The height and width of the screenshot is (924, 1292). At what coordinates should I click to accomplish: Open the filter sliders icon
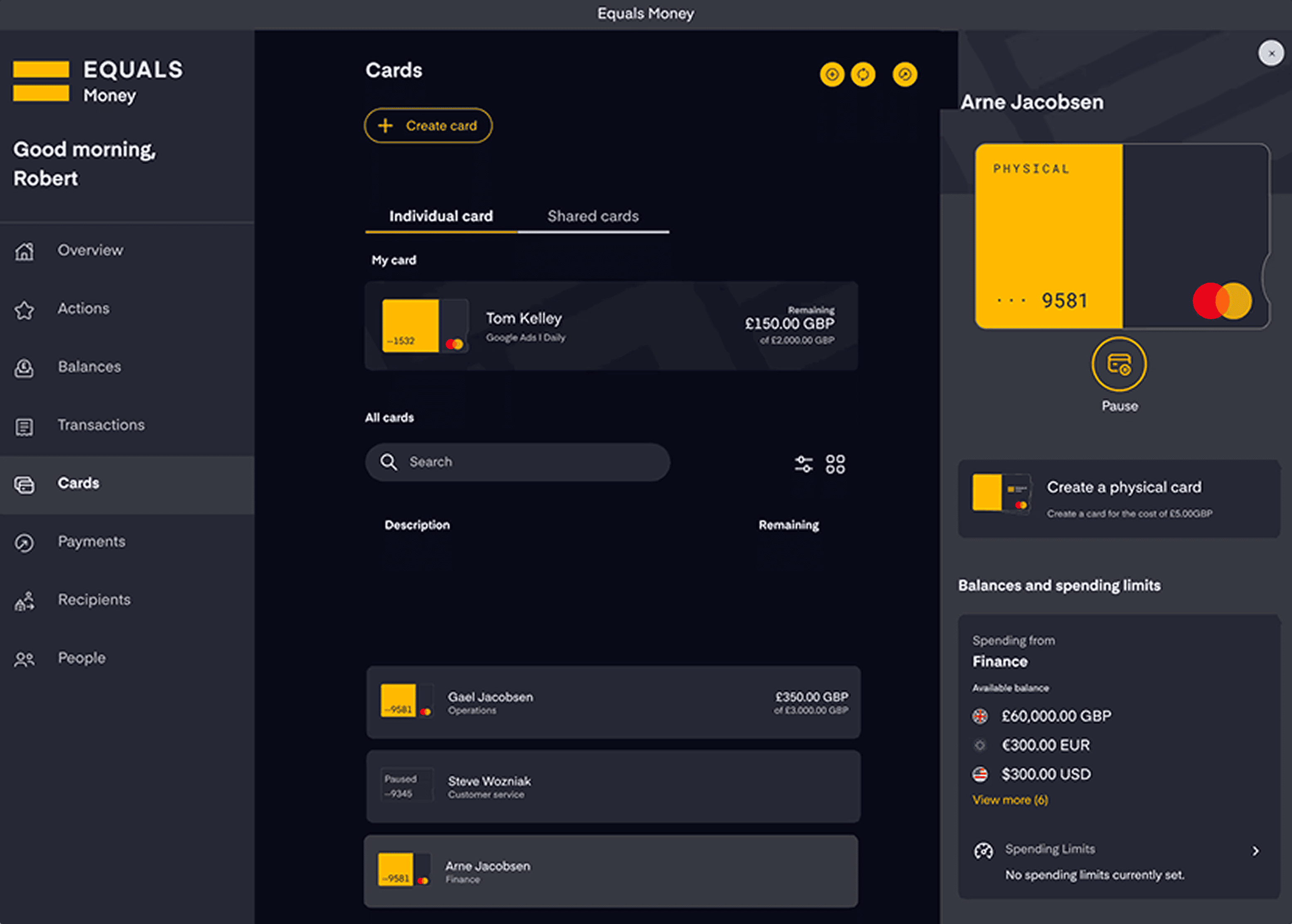(x=803, y=464)
